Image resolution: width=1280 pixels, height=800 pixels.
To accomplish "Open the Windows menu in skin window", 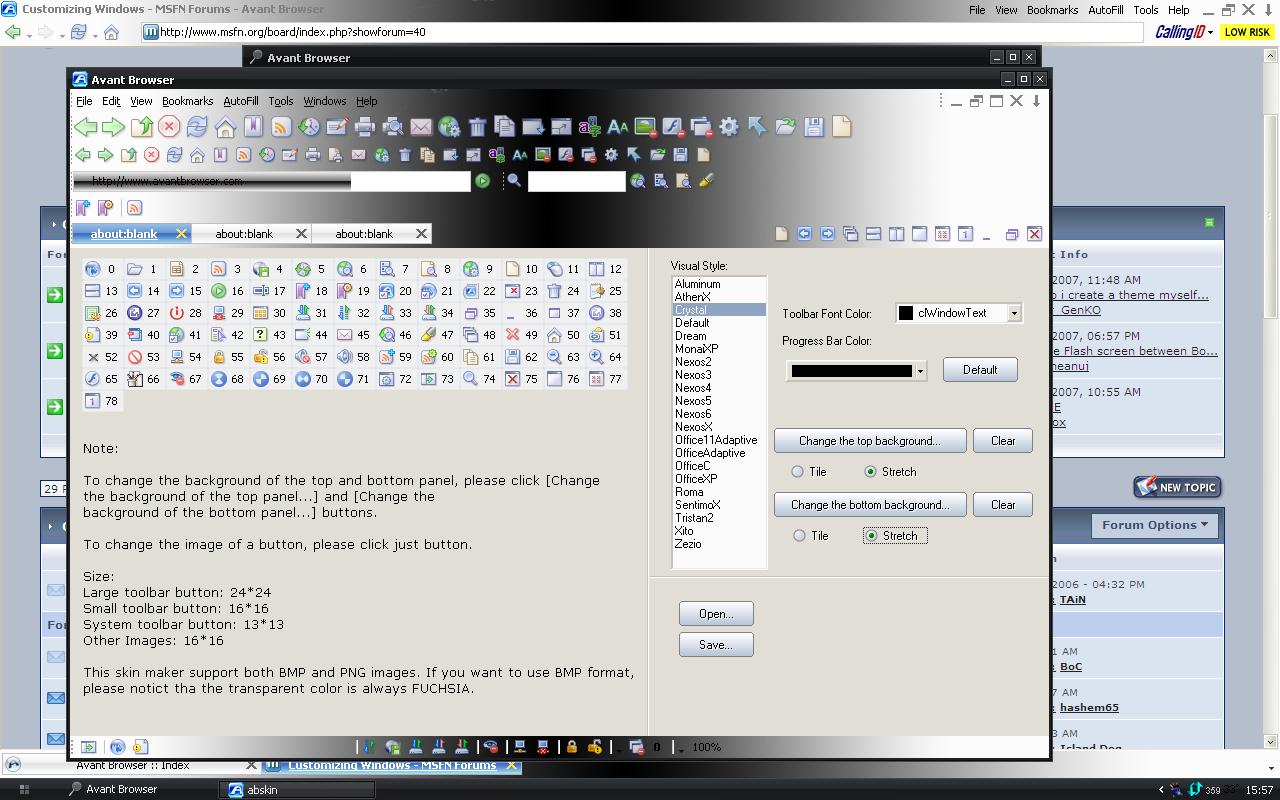I will pos(325,101).
